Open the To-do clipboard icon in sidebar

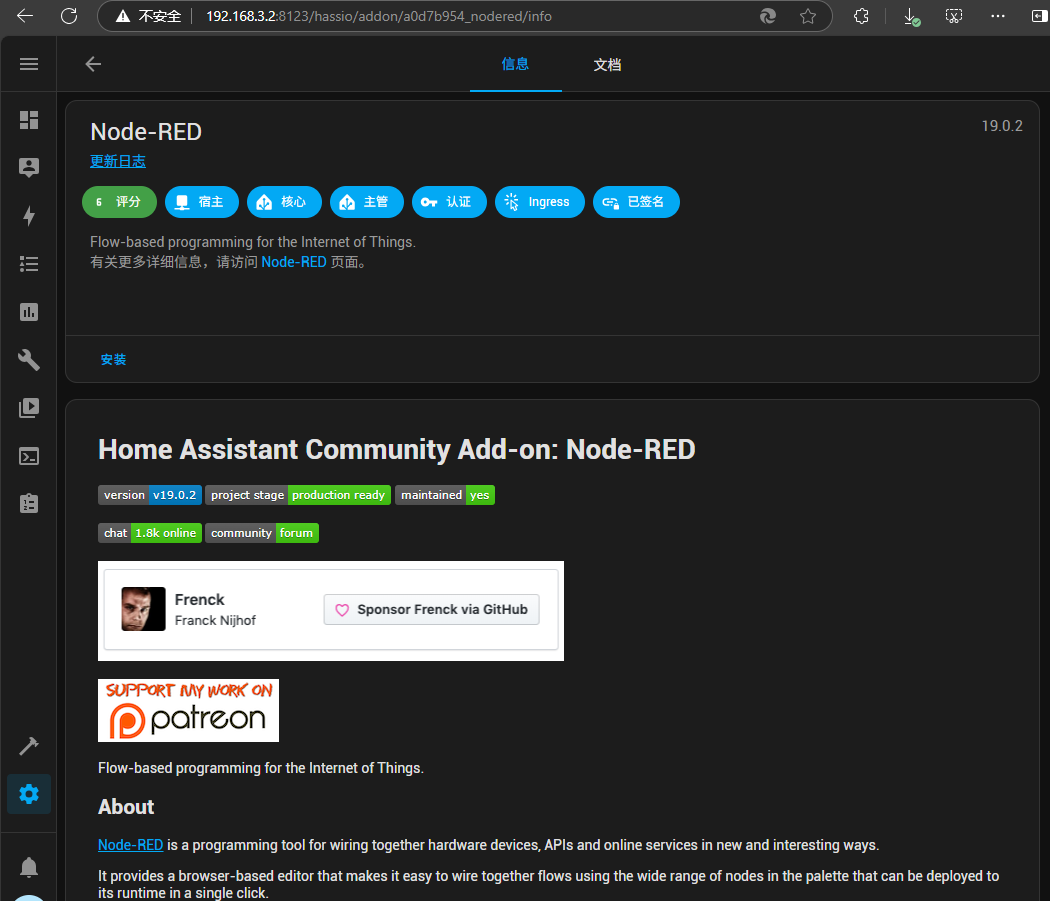pos(29,504)
